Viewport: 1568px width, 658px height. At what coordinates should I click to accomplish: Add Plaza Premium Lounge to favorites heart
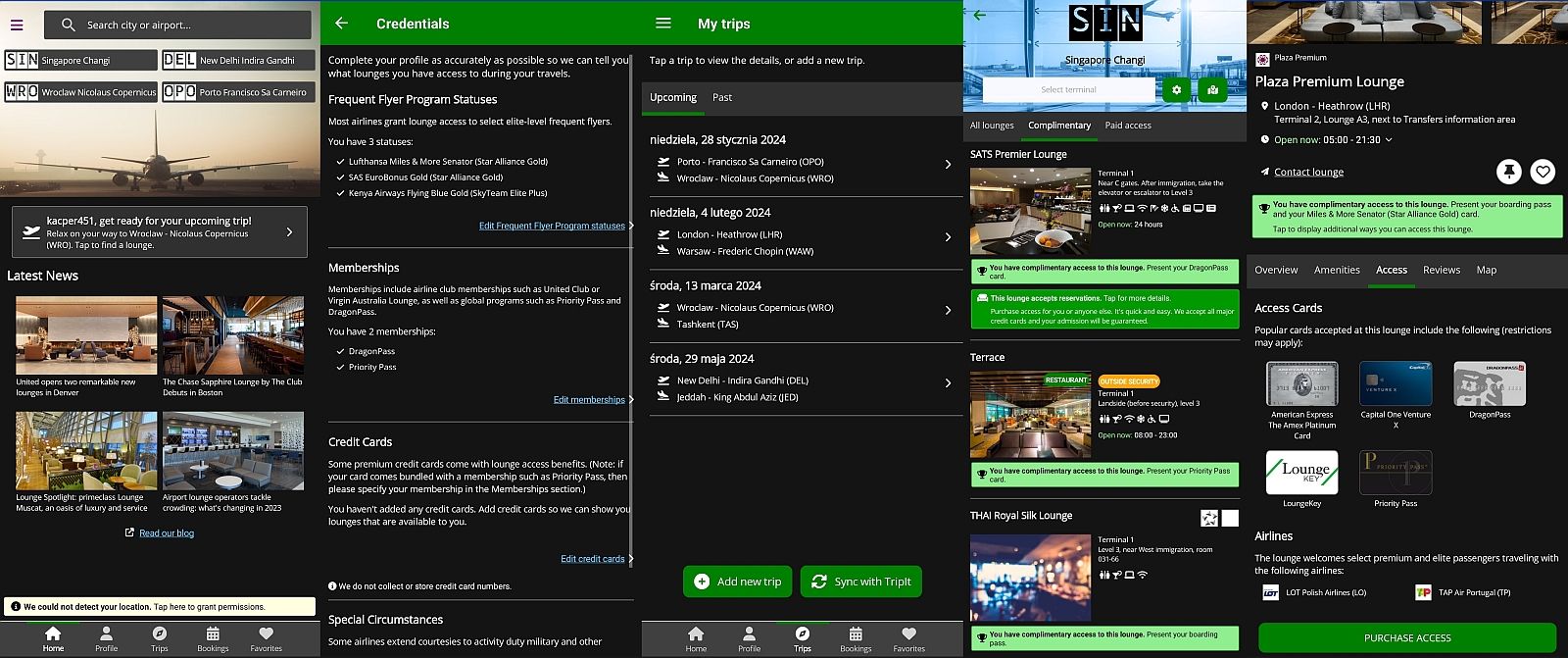[1543, 172]
